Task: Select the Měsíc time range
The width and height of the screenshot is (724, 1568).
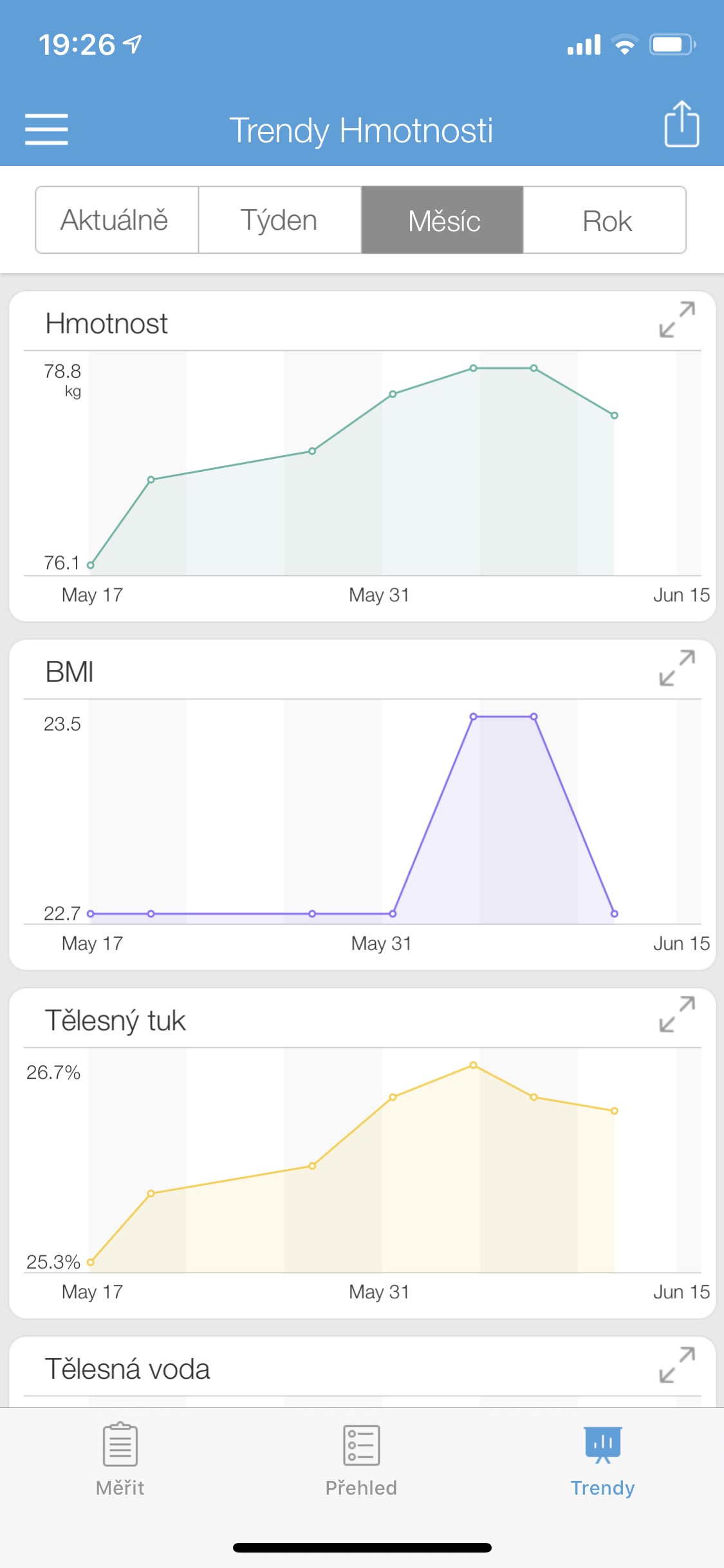Action: [442, 220]
